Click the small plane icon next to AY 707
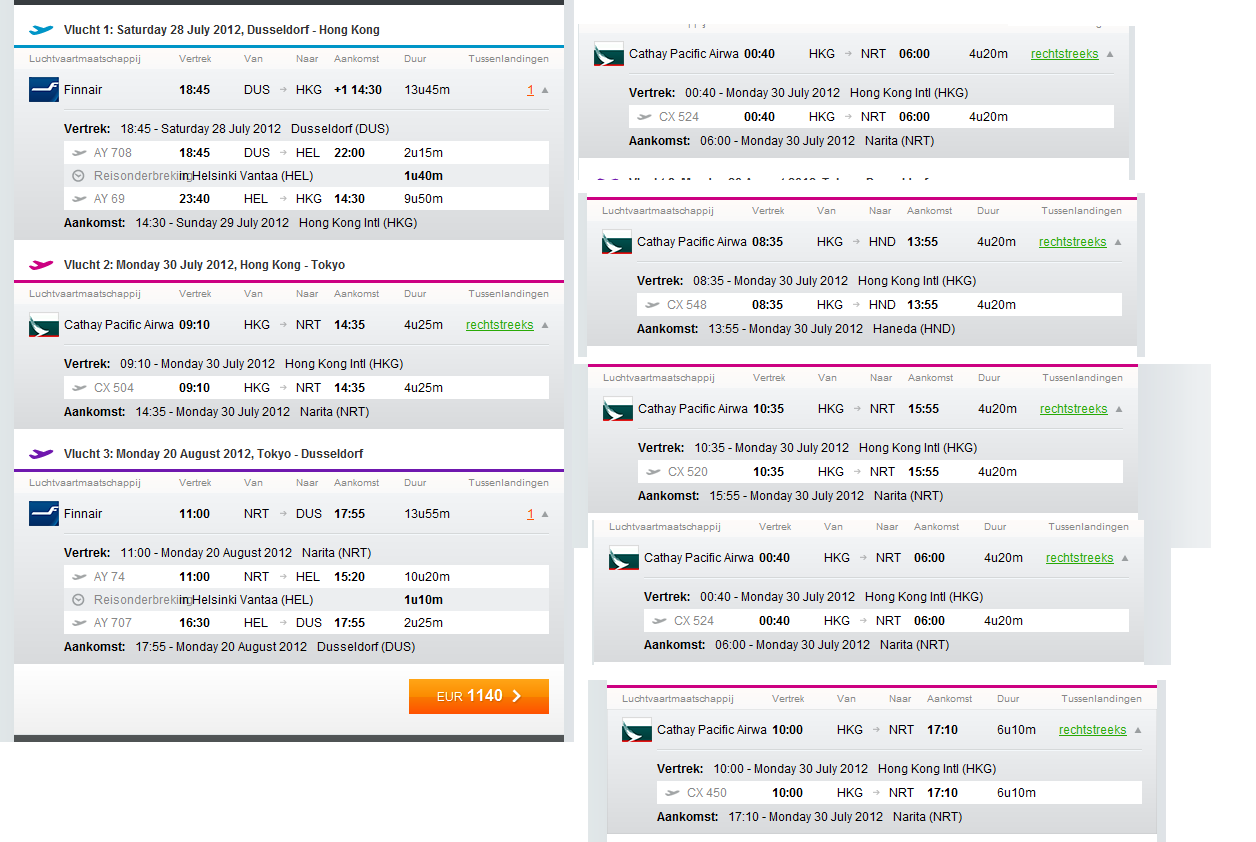The image size is (1256, 842). (x=79, y=623)
